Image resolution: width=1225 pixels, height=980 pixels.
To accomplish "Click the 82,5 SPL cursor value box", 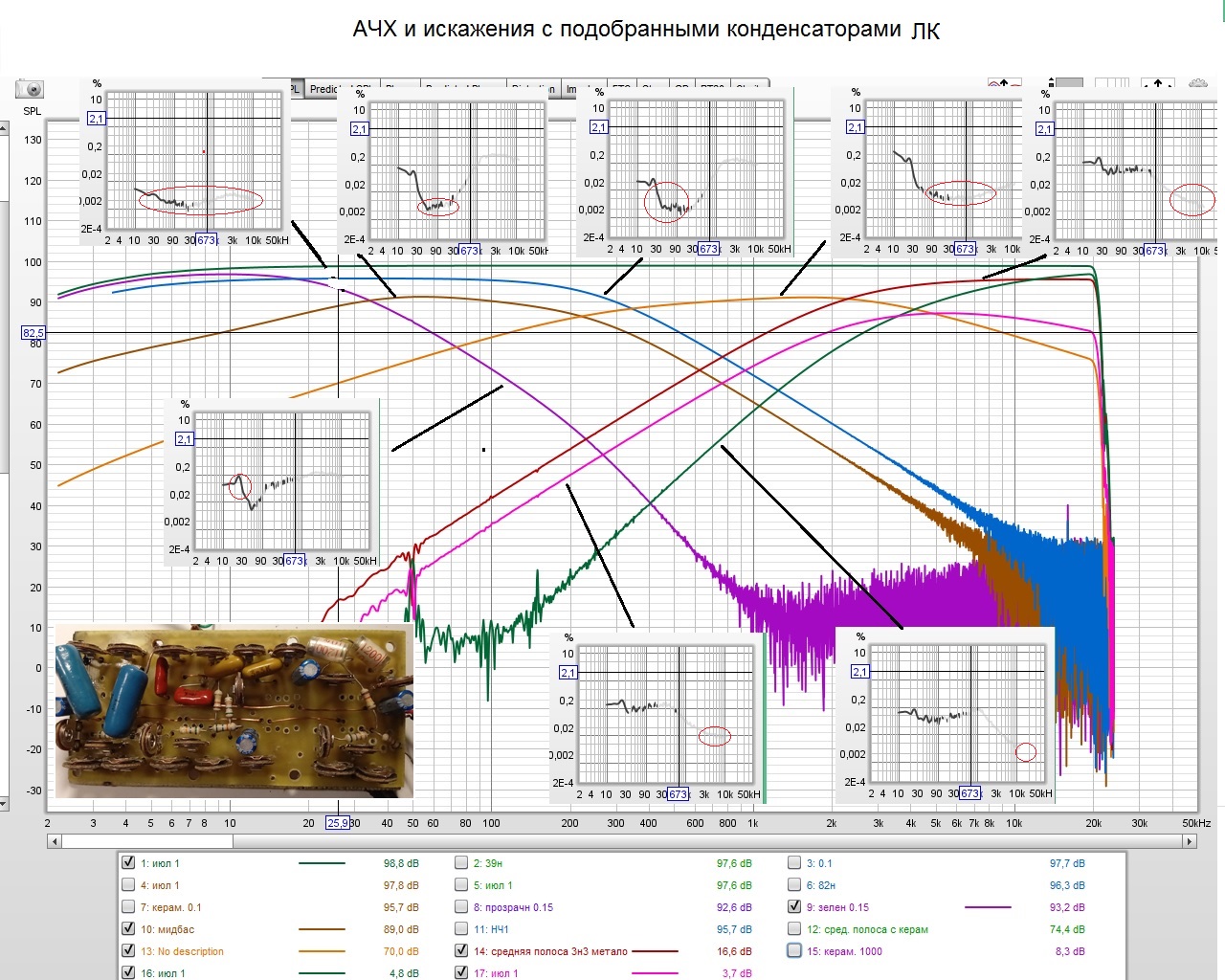I will (x=33, y=333).
